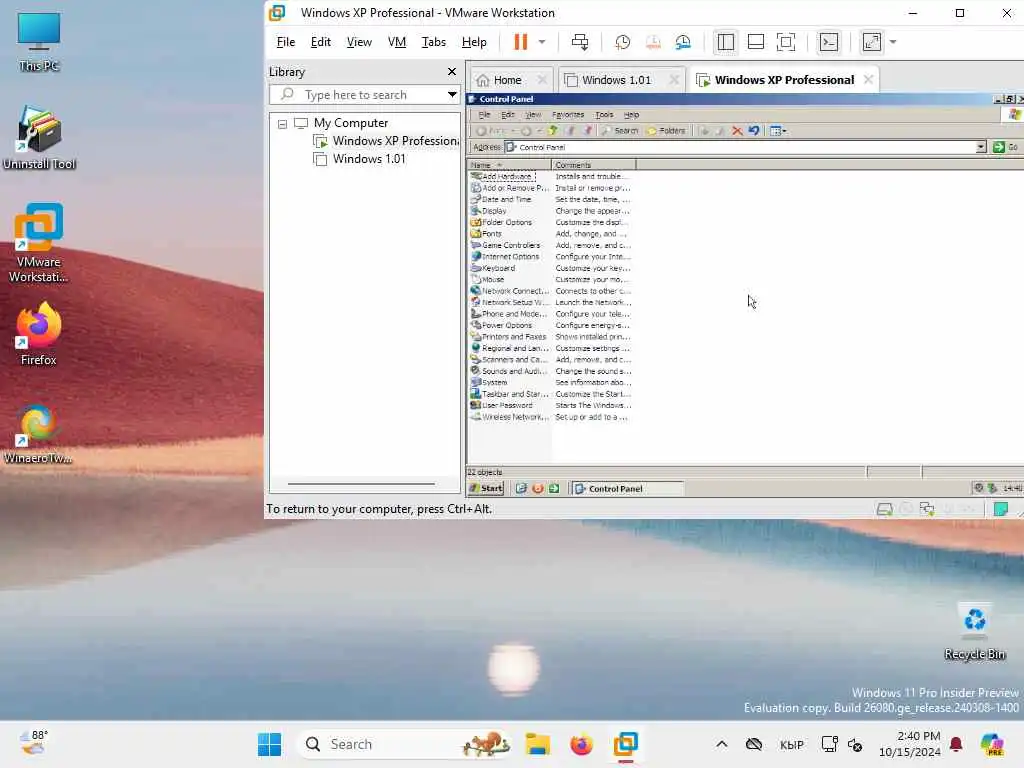Select the Display item

tap(488, 211)
